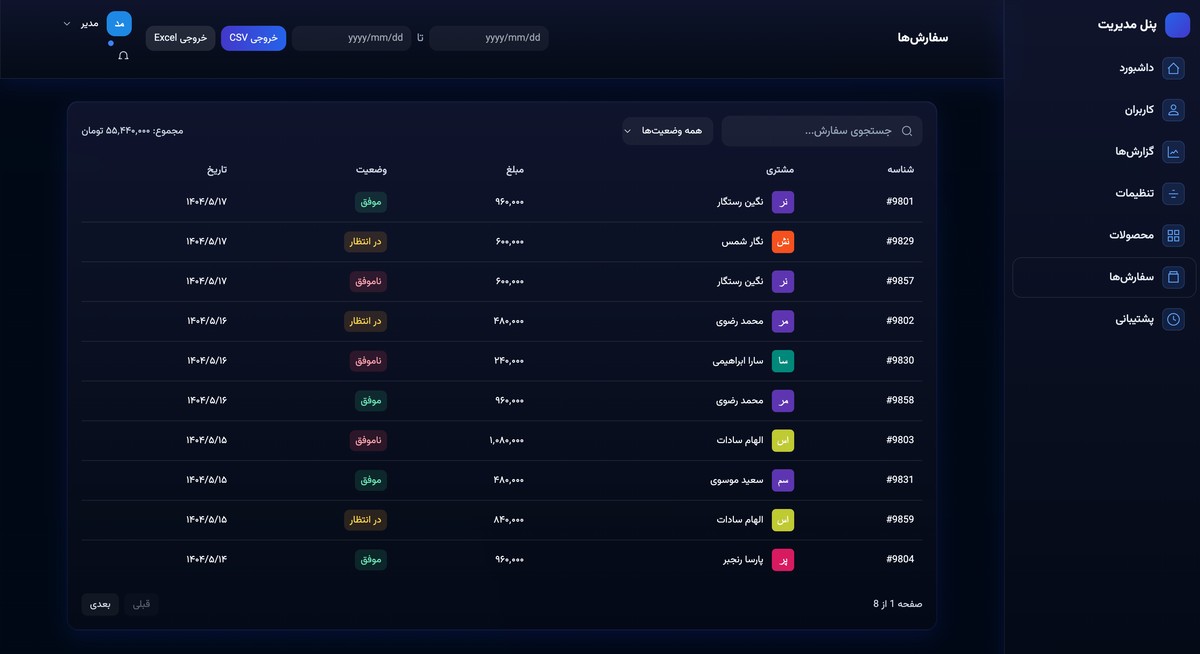Click the کاربران user icon in sidebar
1200x654 pixels.
click(1174, 110)
